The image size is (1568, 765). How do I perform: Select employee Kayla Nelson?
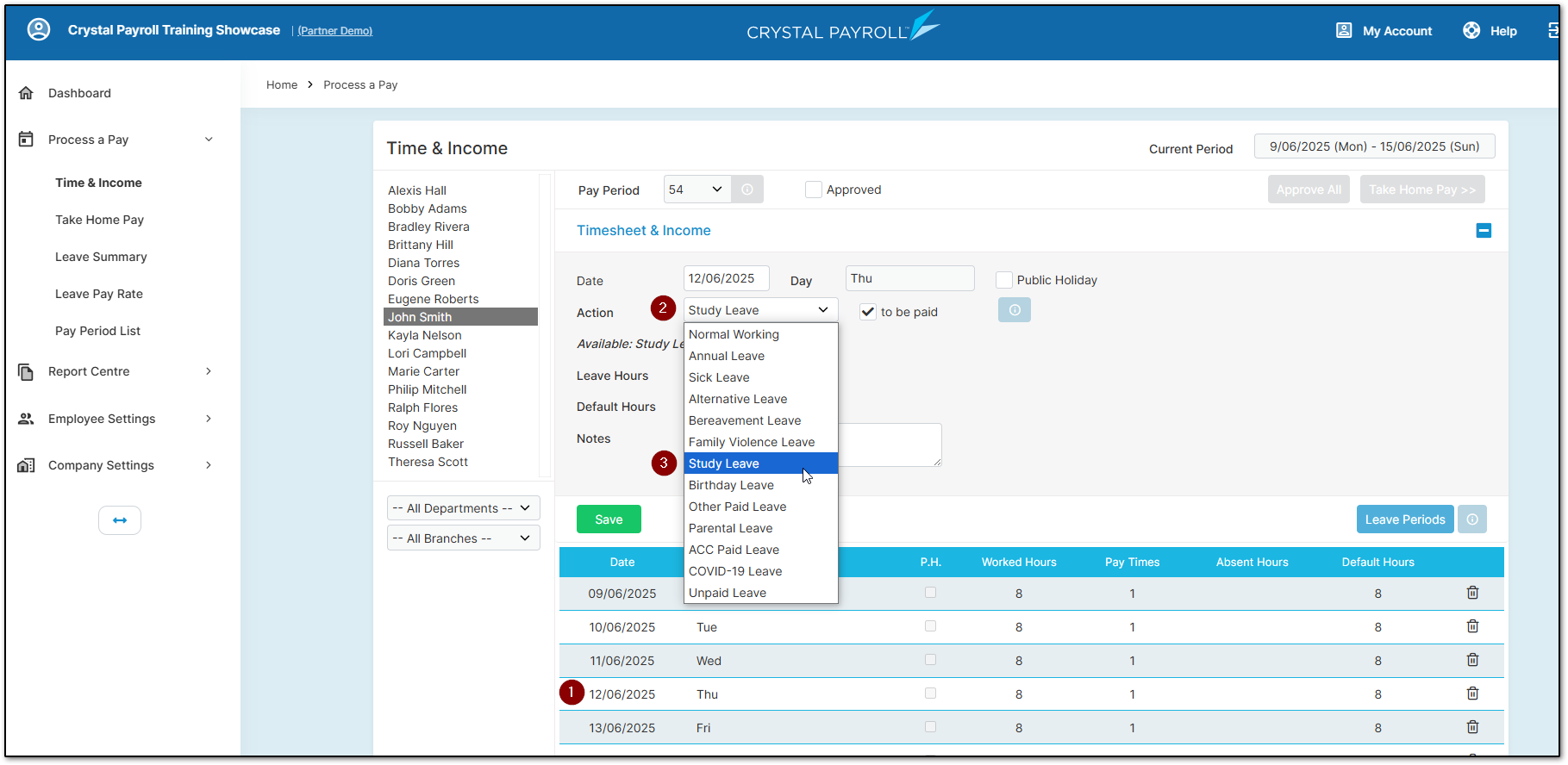pyautogui.click(x=425, y=335)
